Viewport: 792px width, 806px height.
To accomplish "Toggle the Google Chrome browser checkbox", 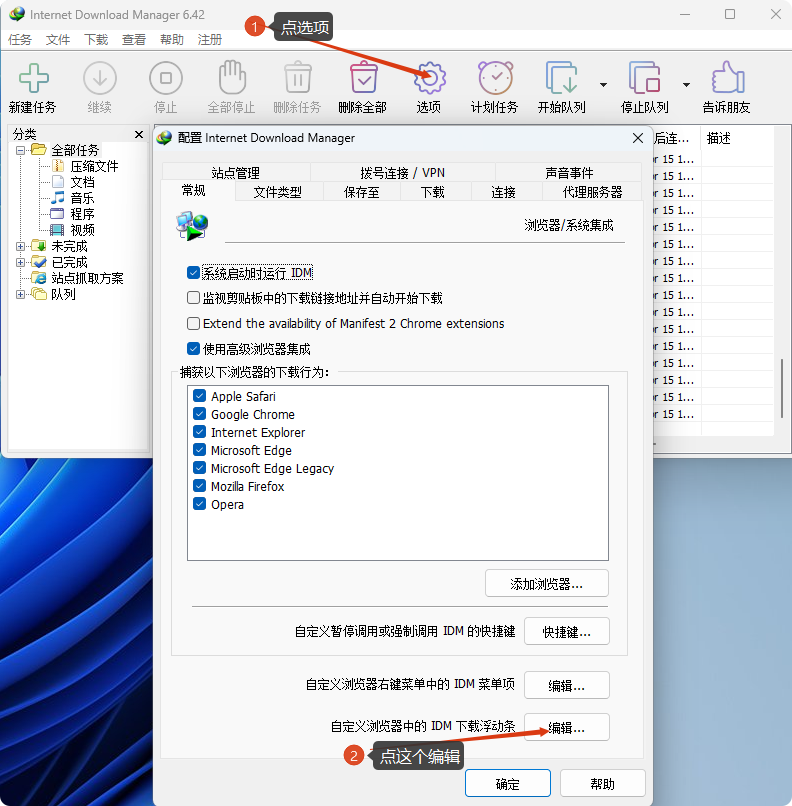I will (x=199, y=414).
